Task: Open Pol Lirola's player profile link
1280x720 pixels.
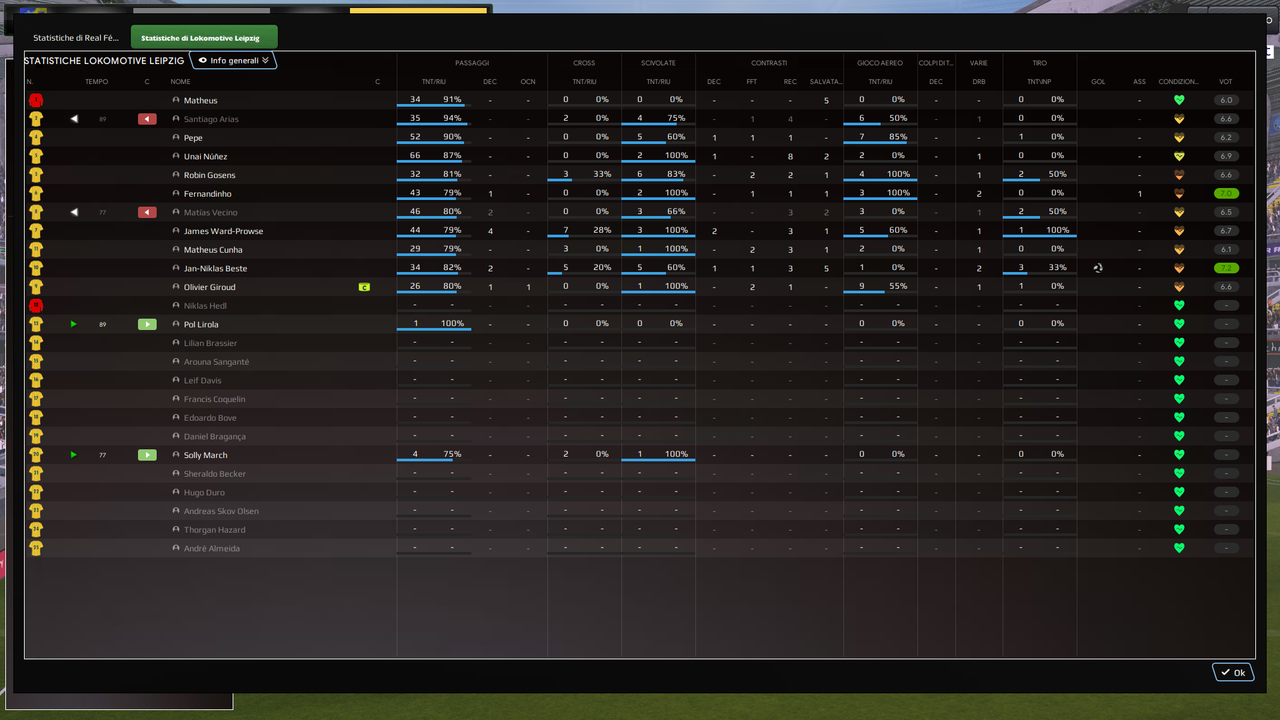Action: point(201,324)
